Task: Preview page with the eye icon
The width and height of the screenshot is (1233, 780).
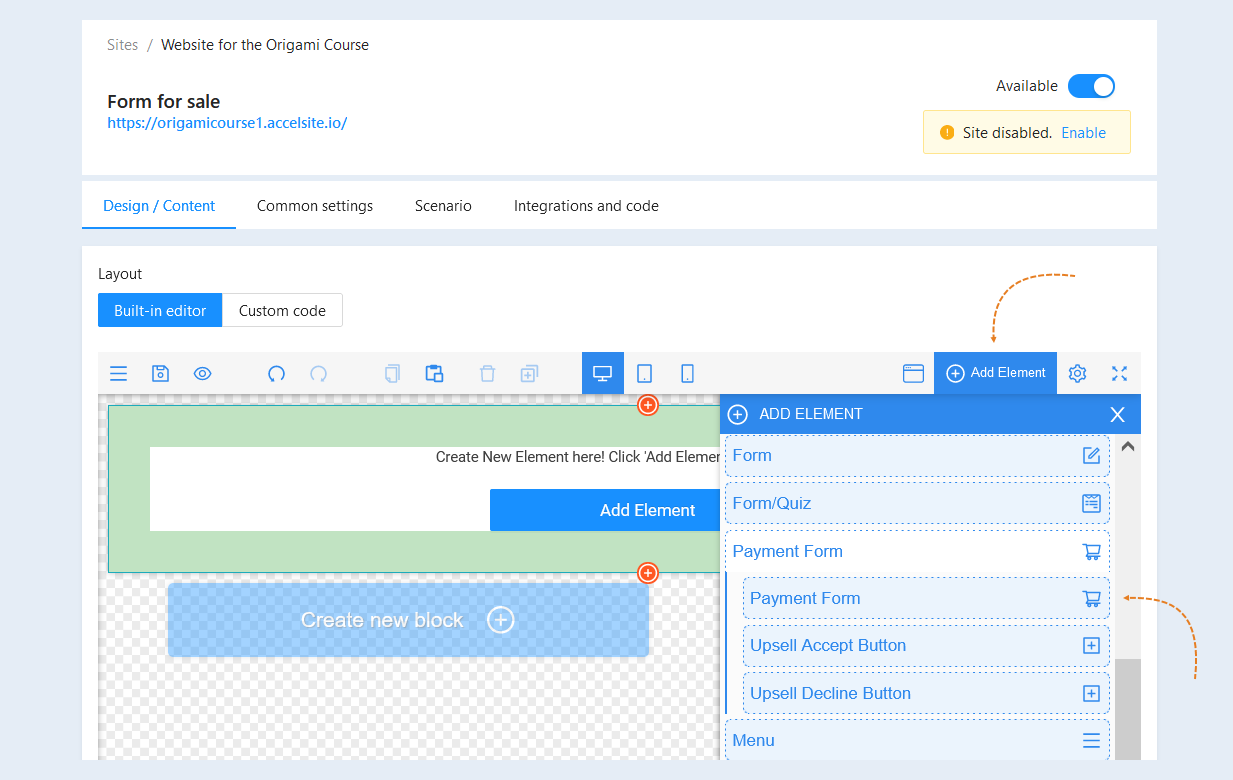Action: coord(202,374)
